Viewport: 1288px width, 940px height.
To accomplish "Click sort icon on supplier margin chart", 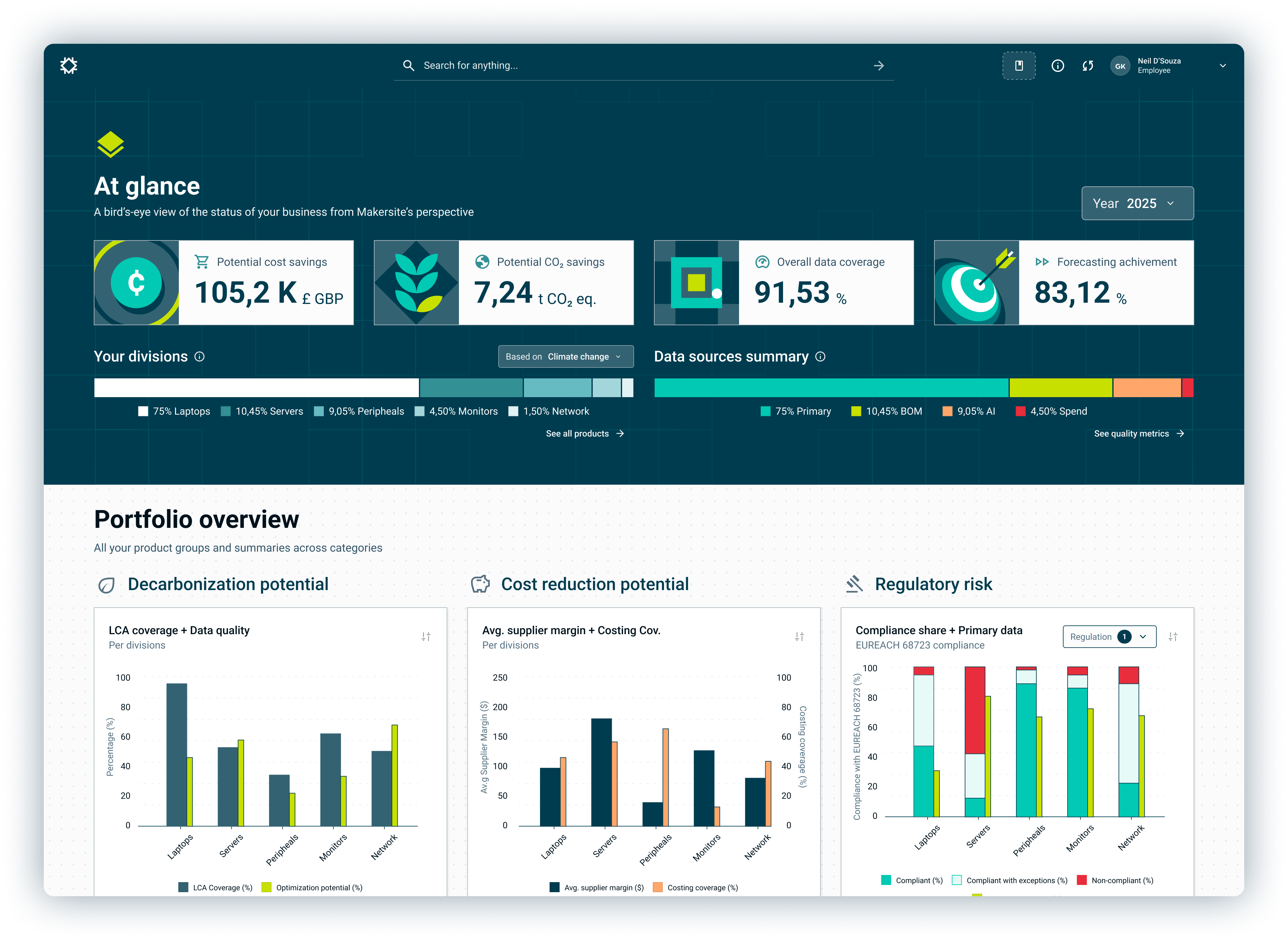I will click(799, 637).
